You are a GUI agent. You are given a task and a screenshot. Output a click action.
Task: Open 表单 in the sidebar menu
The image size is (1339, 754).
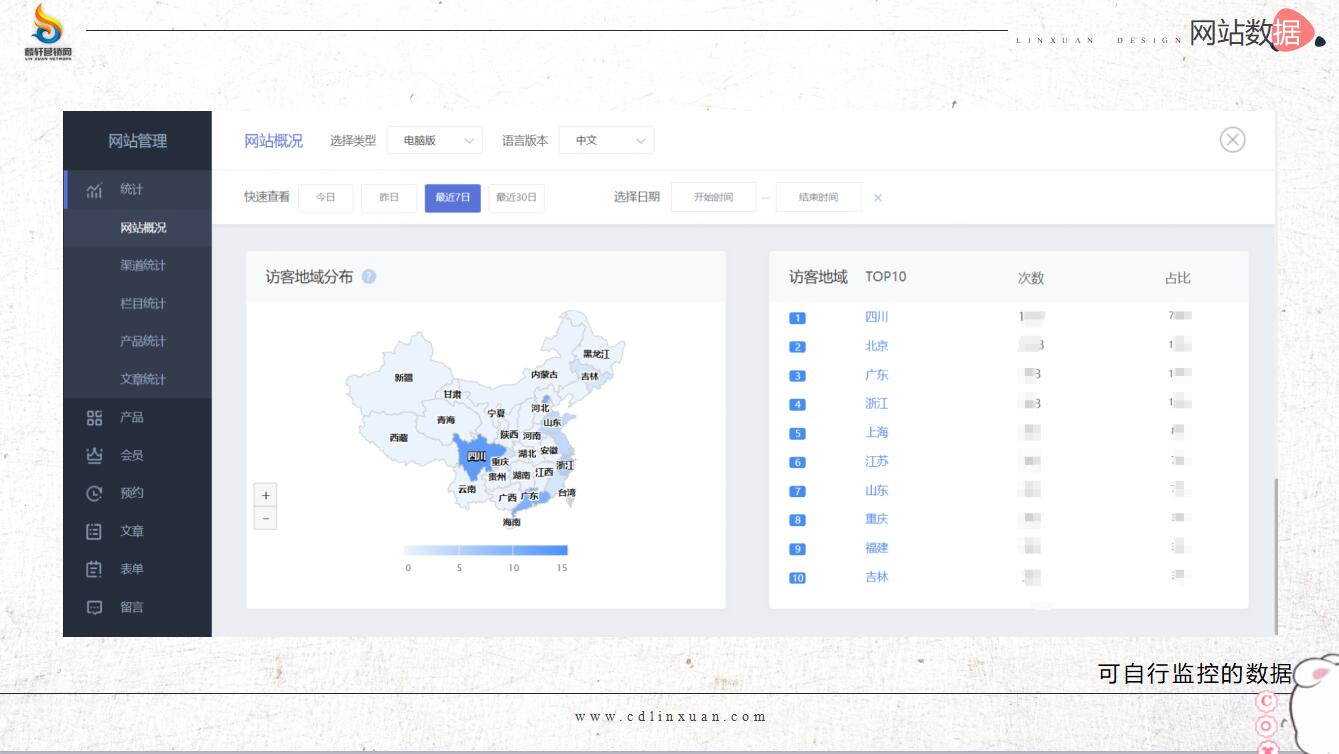[137, 569]
